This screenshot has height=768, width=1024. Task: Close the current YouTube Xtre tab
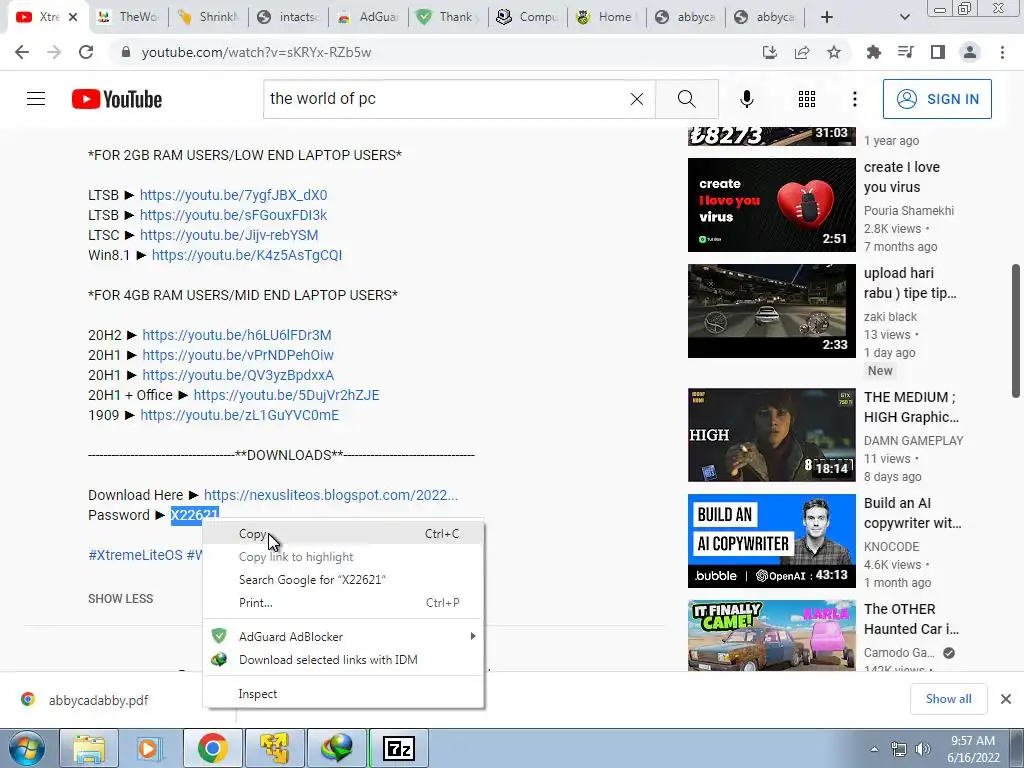click(x=73, y=17)
